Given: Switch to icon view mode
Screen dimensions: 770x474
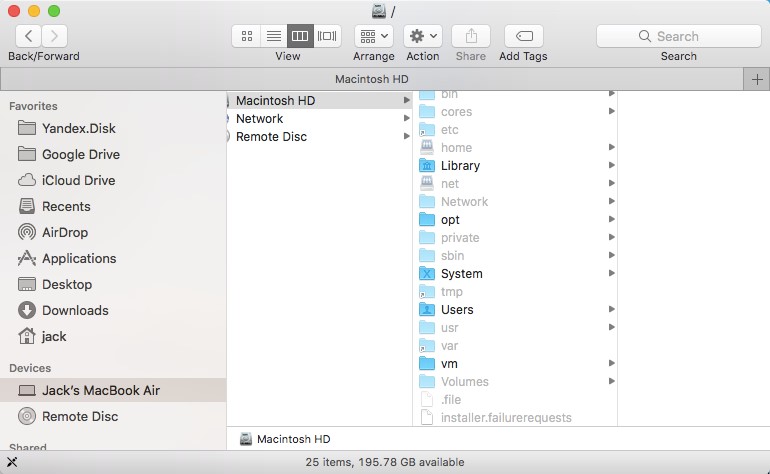Looking at the screenshot, I should tap(247, 36).
